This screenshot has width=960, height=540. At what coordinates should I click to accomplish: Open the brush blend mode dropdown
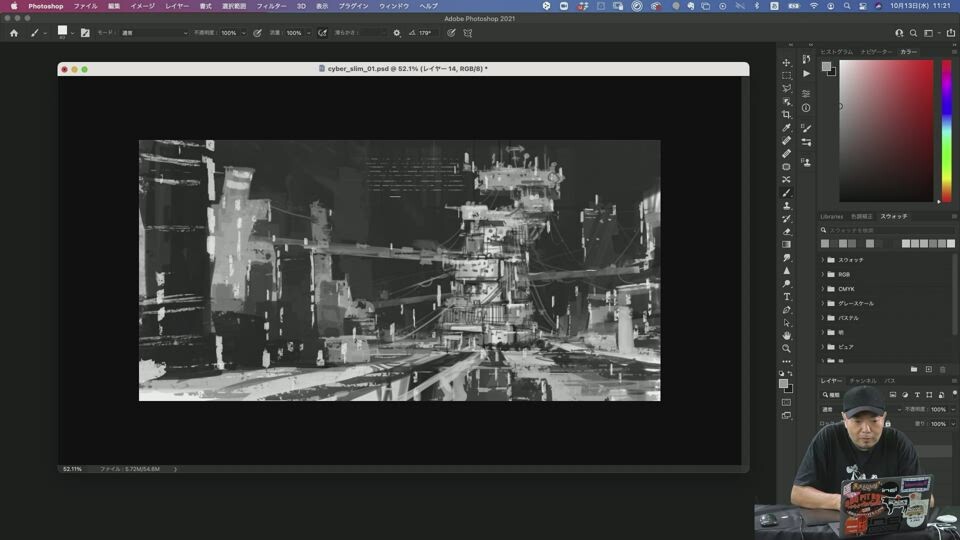(154, 33)
